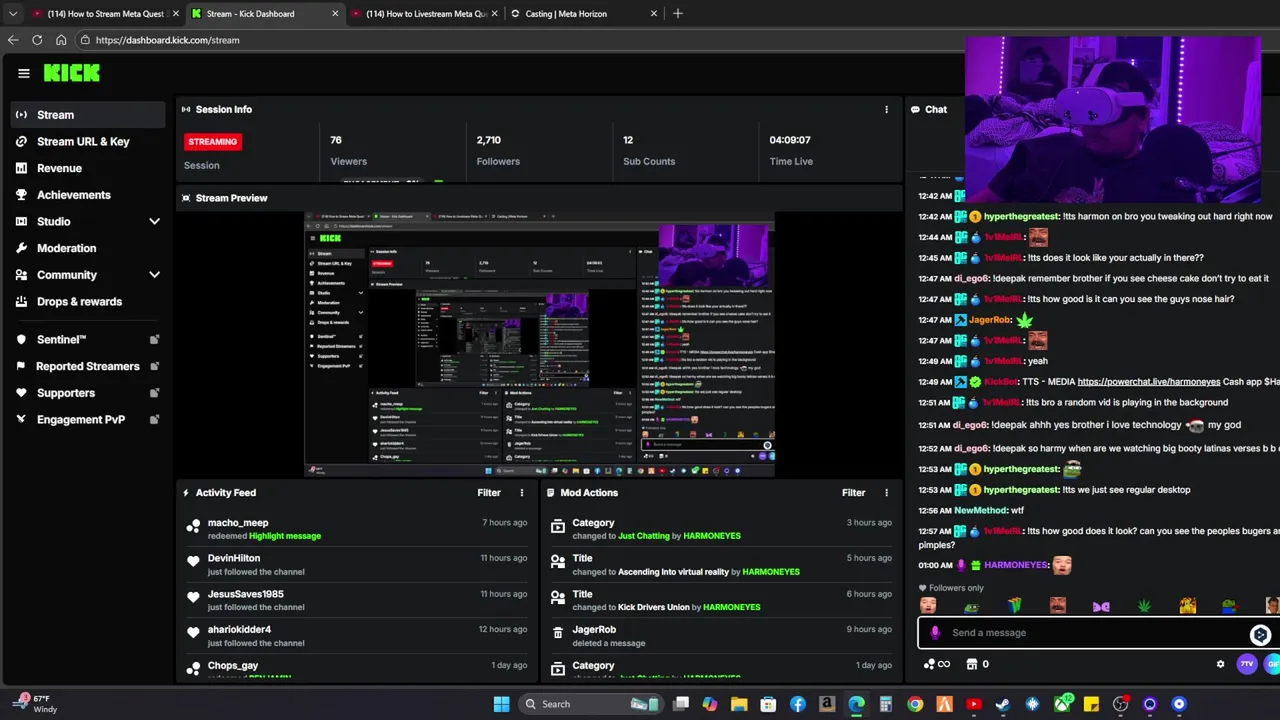
Task: Click NewMethod username in chat
Action: pos(981,510)
